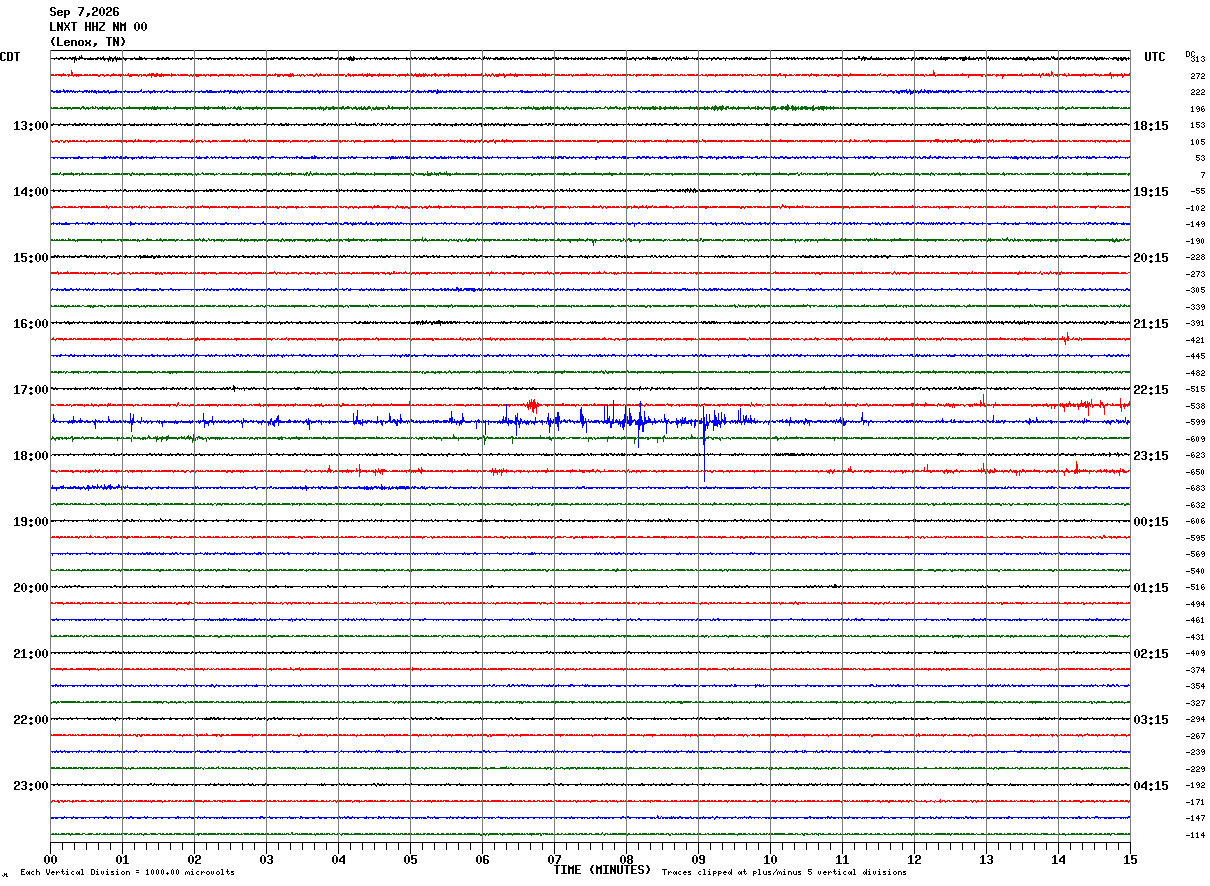Click the minute 00 tick label

point(51,859)
